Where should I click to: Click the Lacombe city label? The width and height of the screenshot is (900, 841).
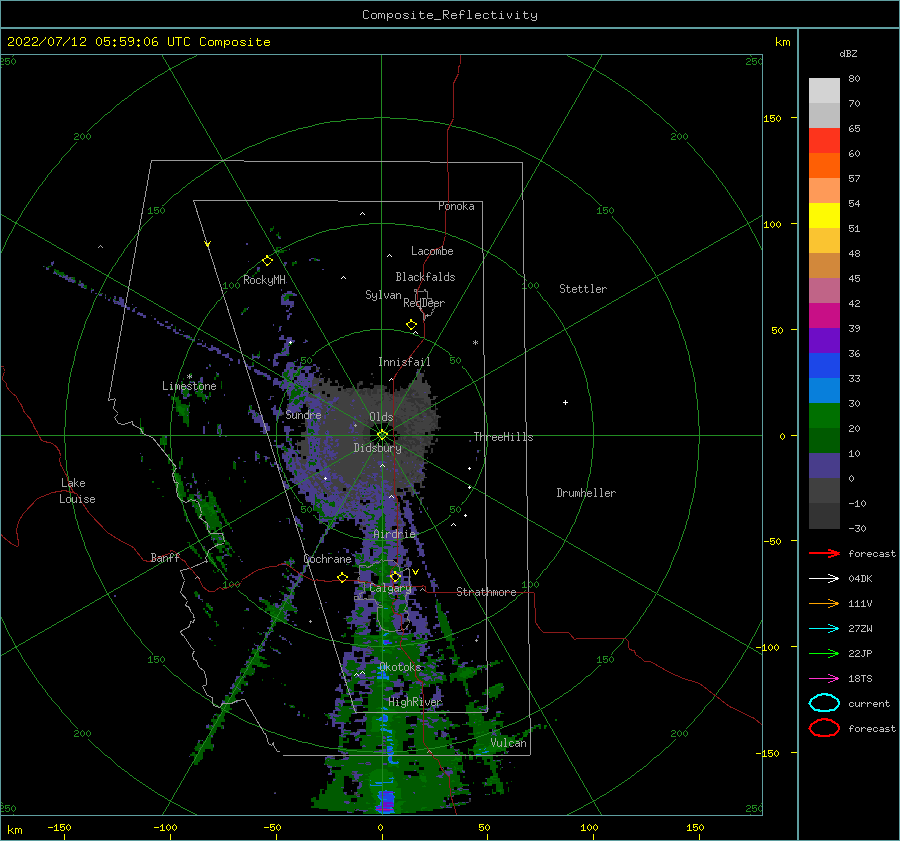click(432, 251)
